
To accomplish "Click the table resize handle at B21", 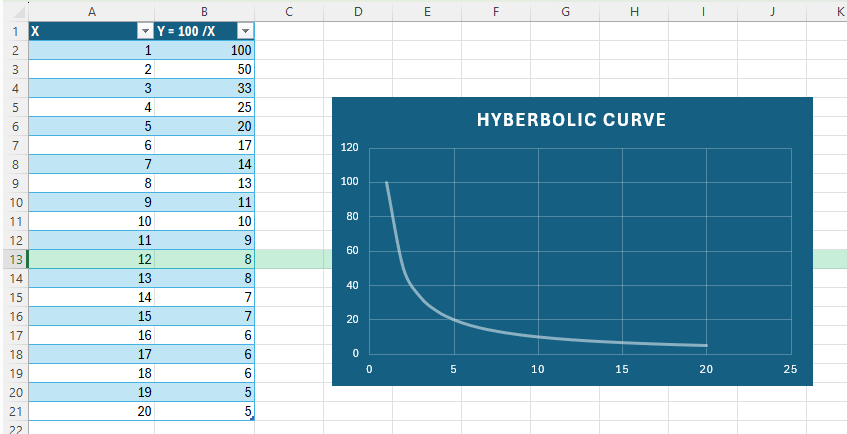I will pyautogui.click(x=252, y=418).
